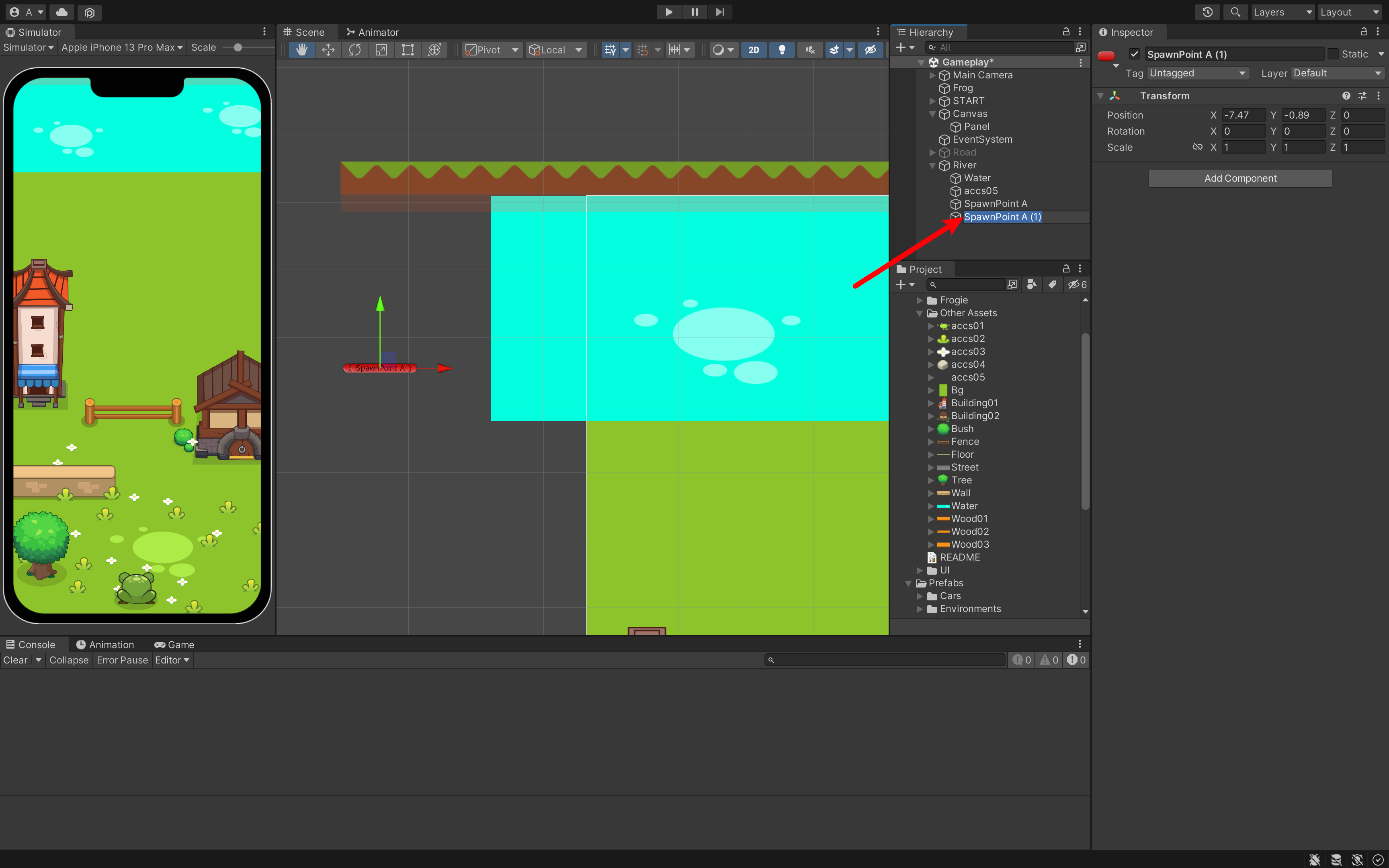Open the Editor dropdown in Console
The height and width of the screenshot is (868, 1389).
pyautogui.click(x=172, y=660)
